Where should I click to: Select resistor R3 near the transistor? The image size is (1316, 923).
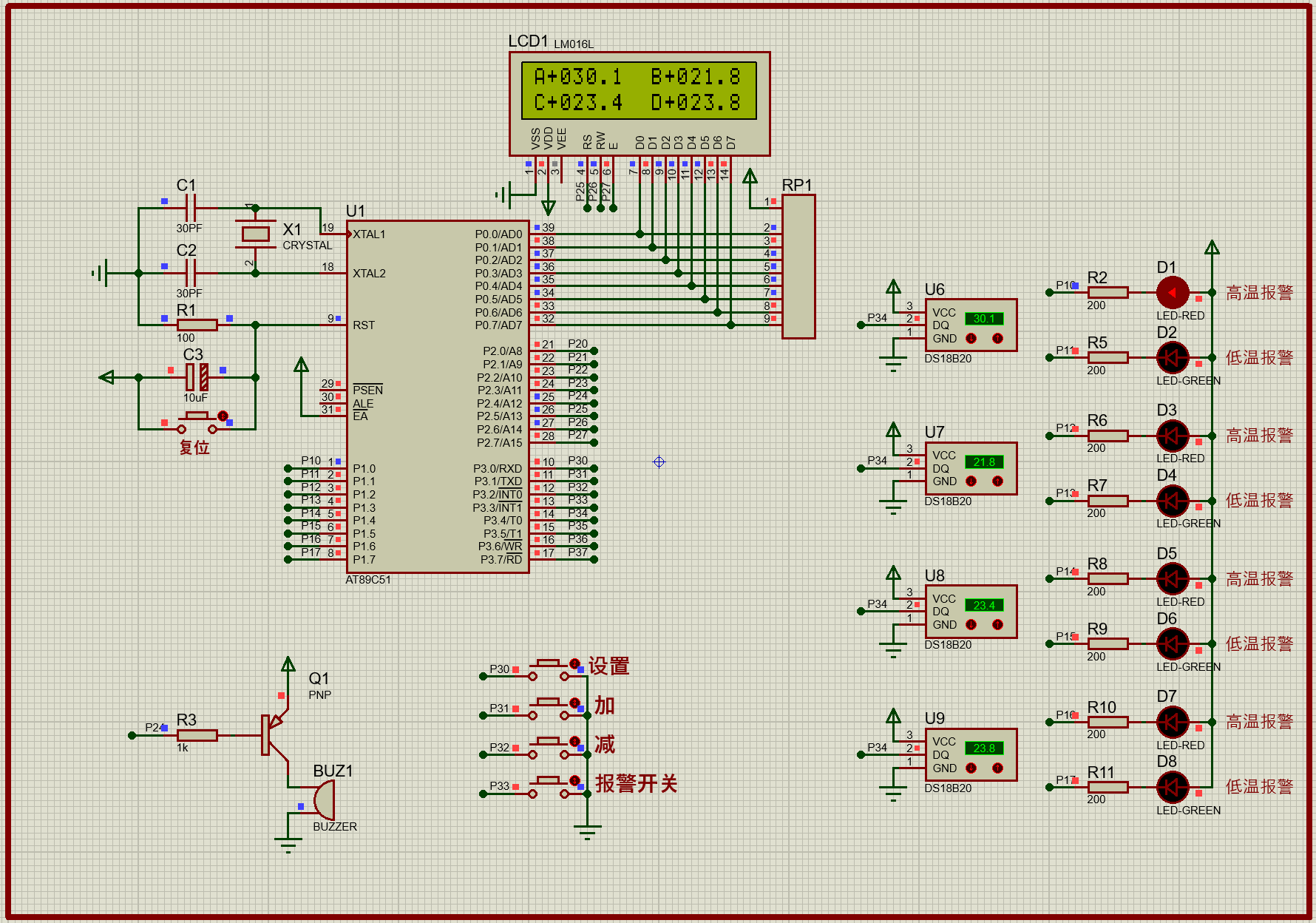pos(197,735)
